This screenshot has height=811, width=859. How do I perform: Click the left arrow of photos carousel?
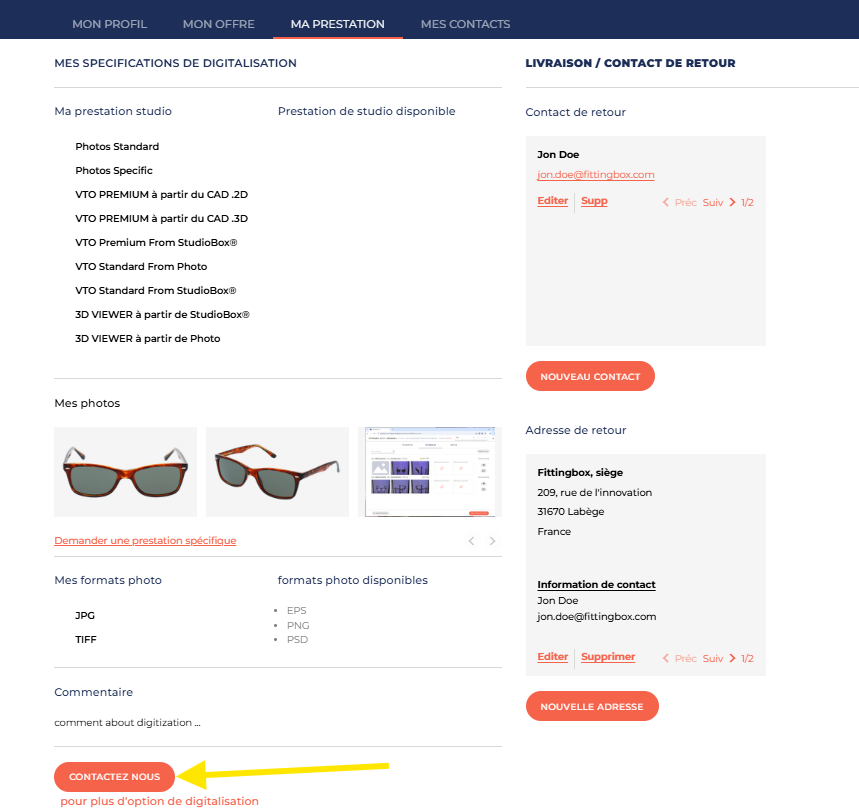click(472, 541)
